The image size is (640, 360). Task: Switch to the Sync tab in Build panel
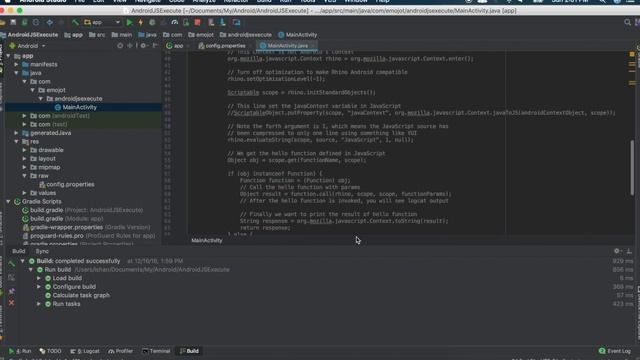point(42,251)
